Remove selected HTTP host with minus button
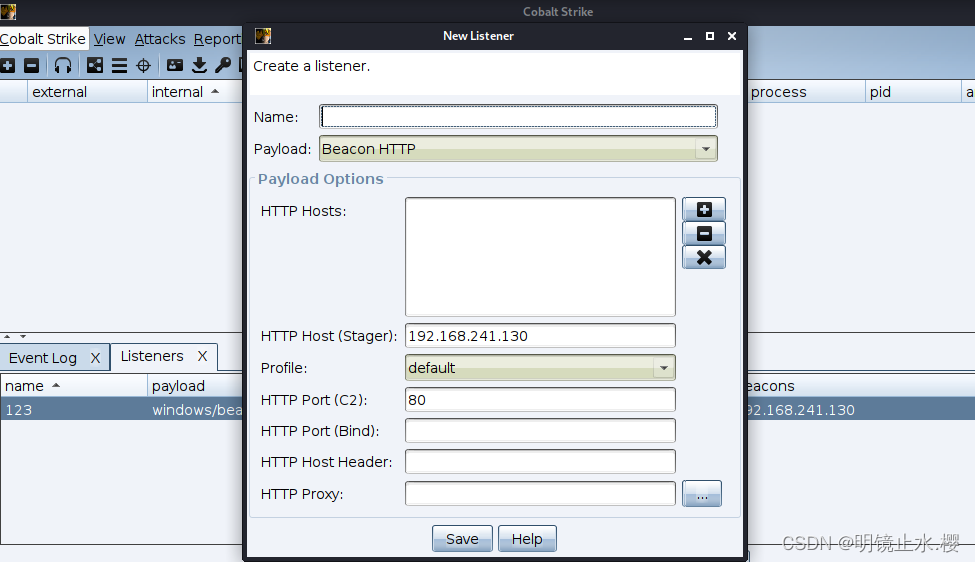 704,233
